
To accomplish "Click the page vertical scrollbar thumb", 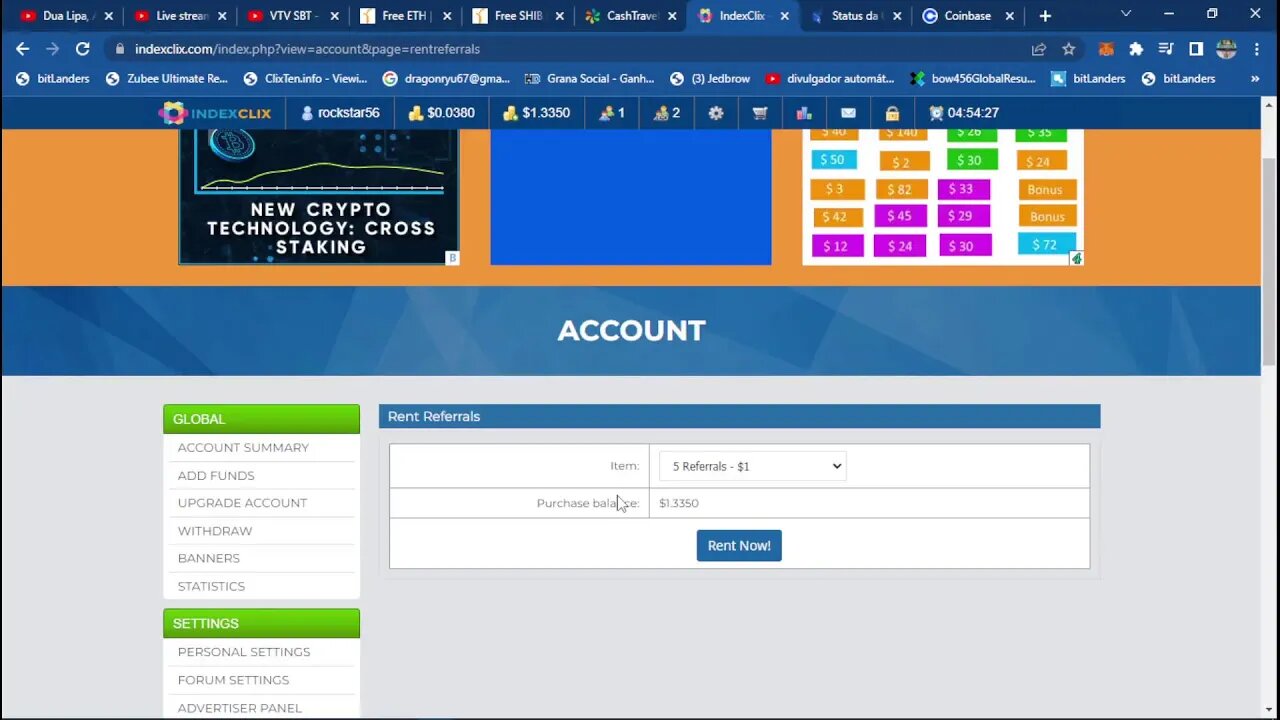I will [x=1269, y=260].
